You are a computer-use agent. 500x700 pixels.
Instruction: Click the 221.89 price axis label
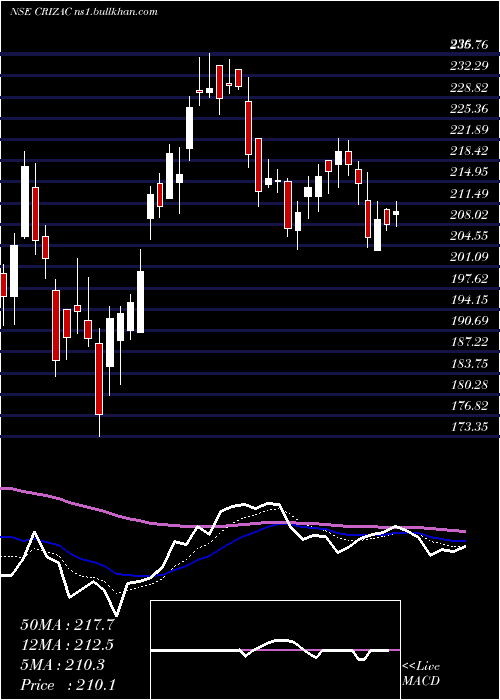tap(469, 130)
